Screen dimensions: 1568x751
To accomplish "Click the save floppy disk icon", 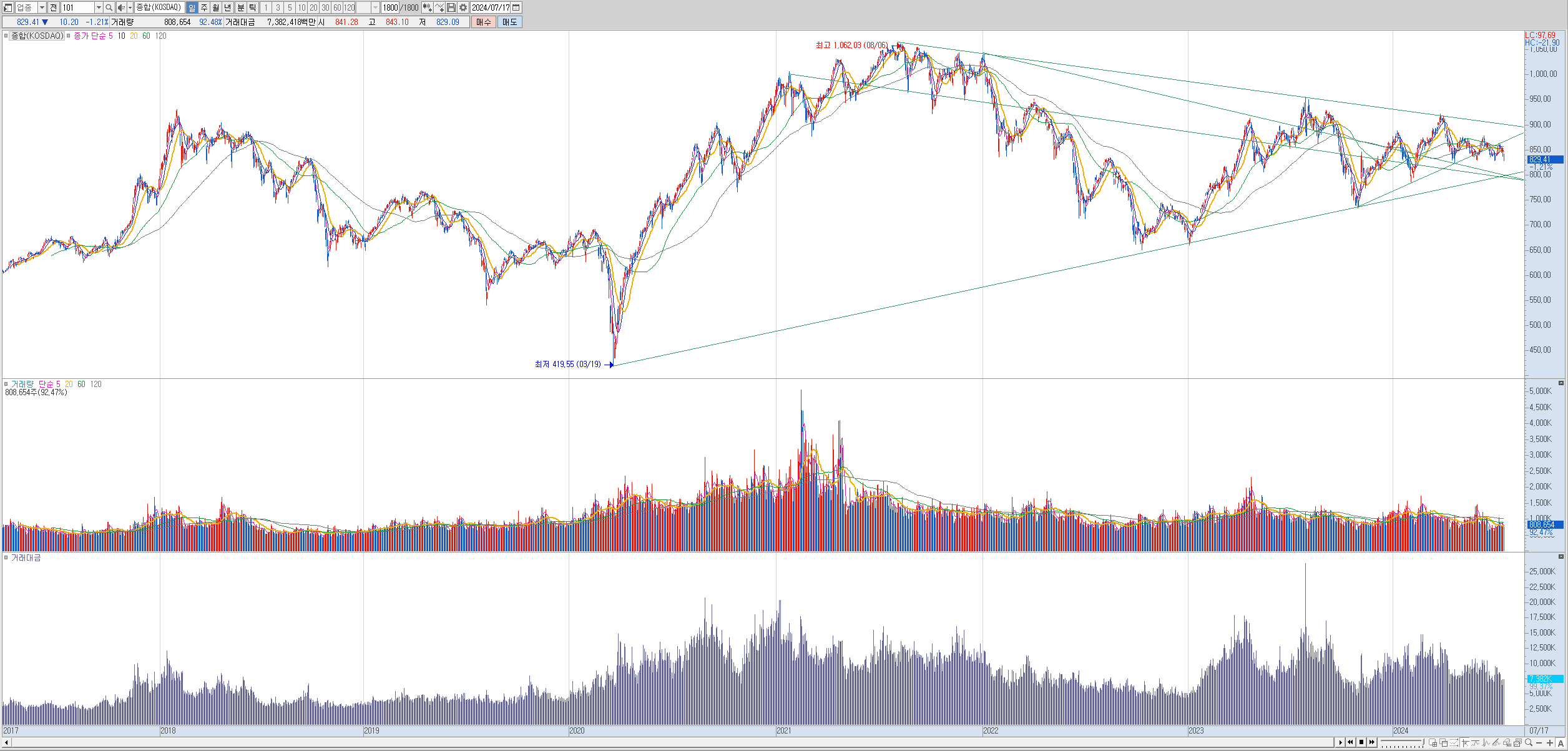I will pos(451,7).
